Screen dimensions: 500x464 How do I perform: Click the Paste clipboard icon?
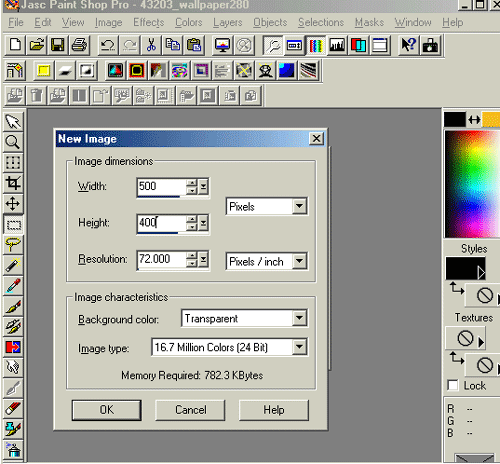[194, 45]
